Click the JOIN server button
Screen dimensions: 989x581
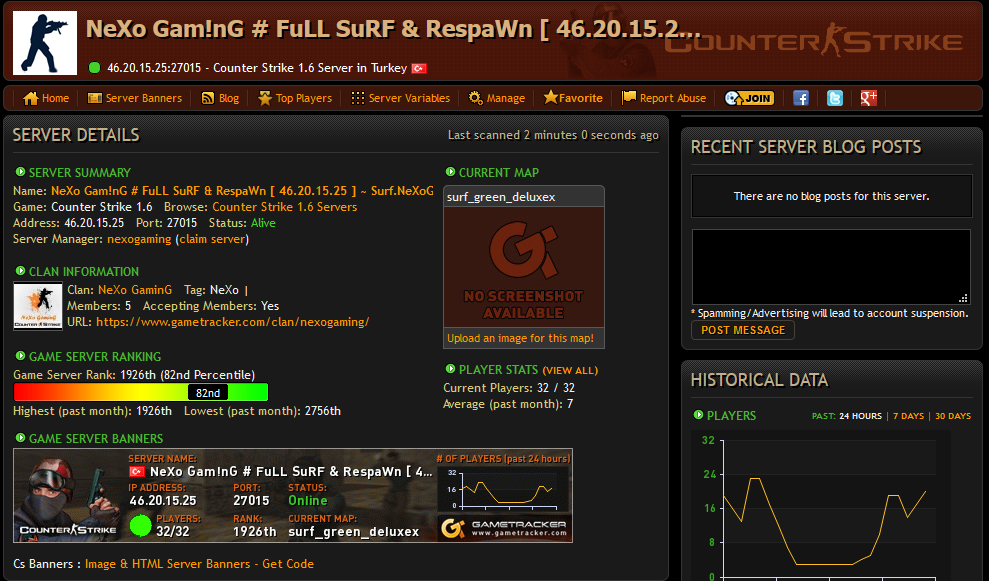(x=749, y=98)
